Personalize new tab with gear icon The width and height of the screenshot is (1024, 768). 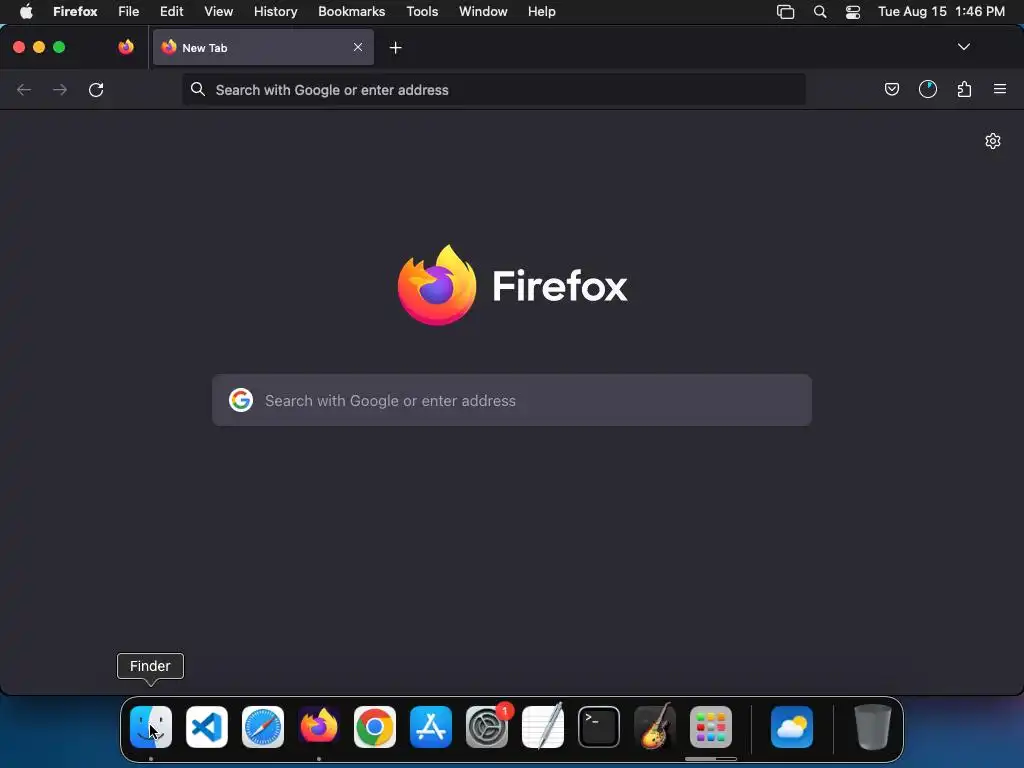point(993,141)
